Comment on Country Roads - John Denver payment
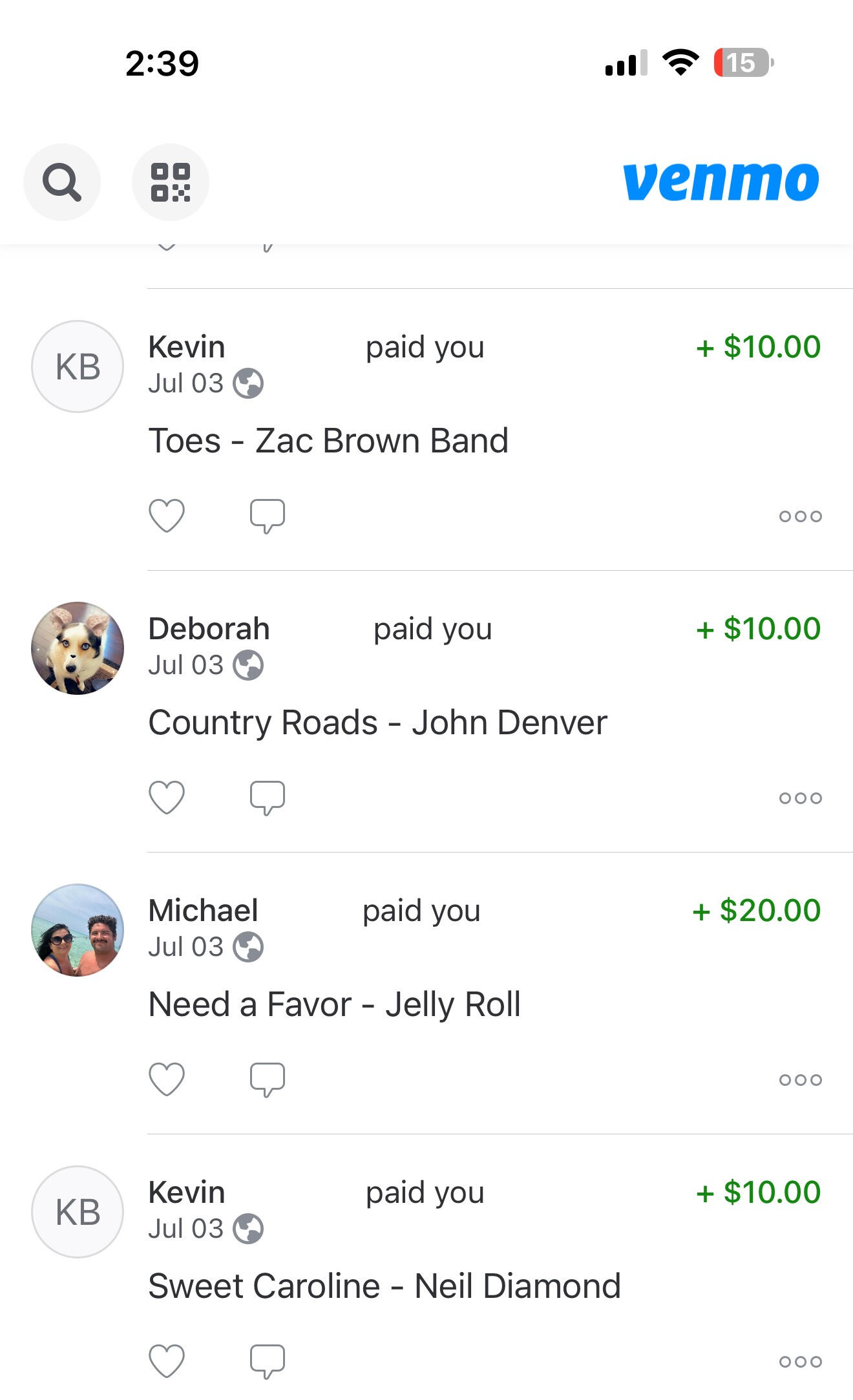 [x=268, y=798]
